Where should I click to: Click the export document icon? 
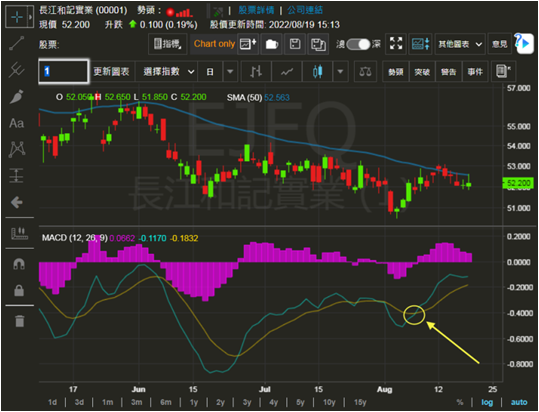pos(503,71)
